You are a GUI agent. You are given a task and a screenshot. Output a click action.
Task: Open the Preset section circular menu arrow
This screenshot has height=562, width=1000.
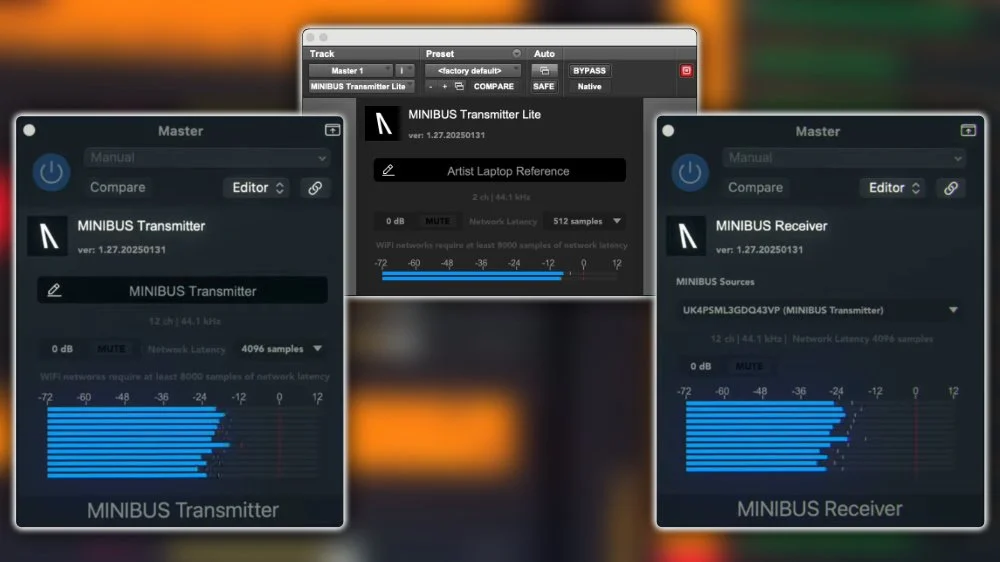point(517,54)
